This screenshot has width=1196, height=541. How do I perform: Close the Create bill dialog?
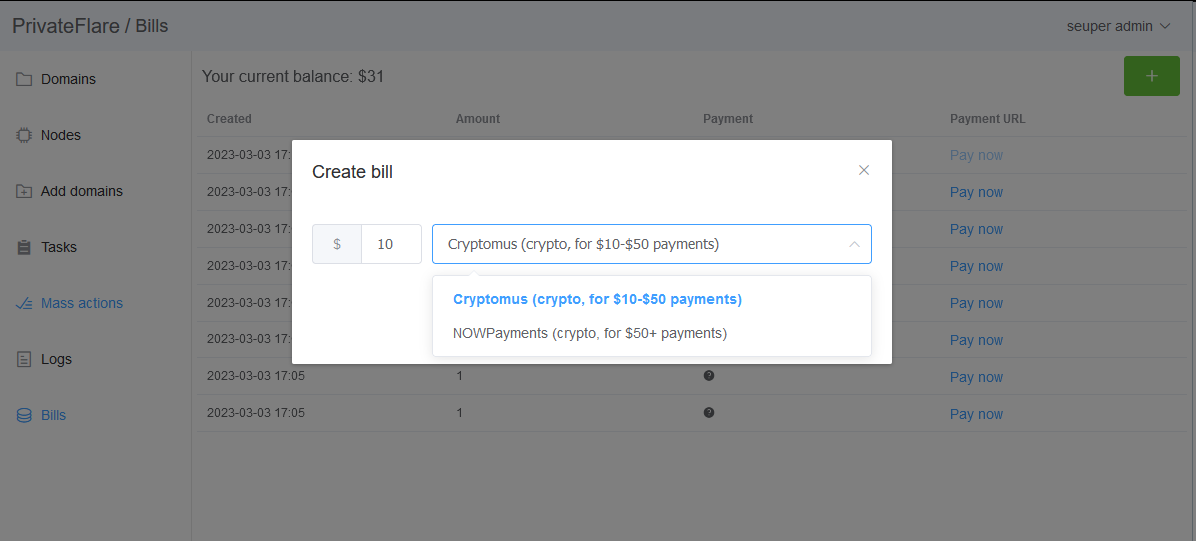tap(864, 170)
